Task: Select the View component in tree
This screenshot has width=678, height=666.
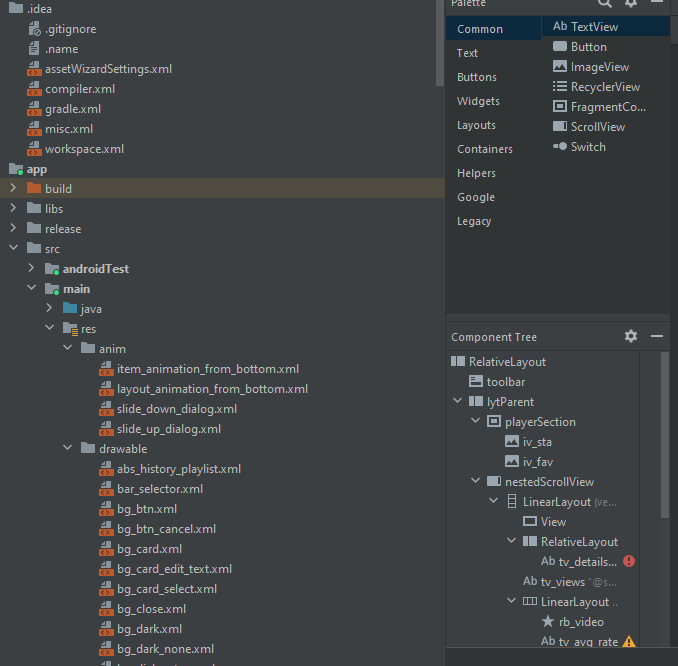Action: [544, 522]
